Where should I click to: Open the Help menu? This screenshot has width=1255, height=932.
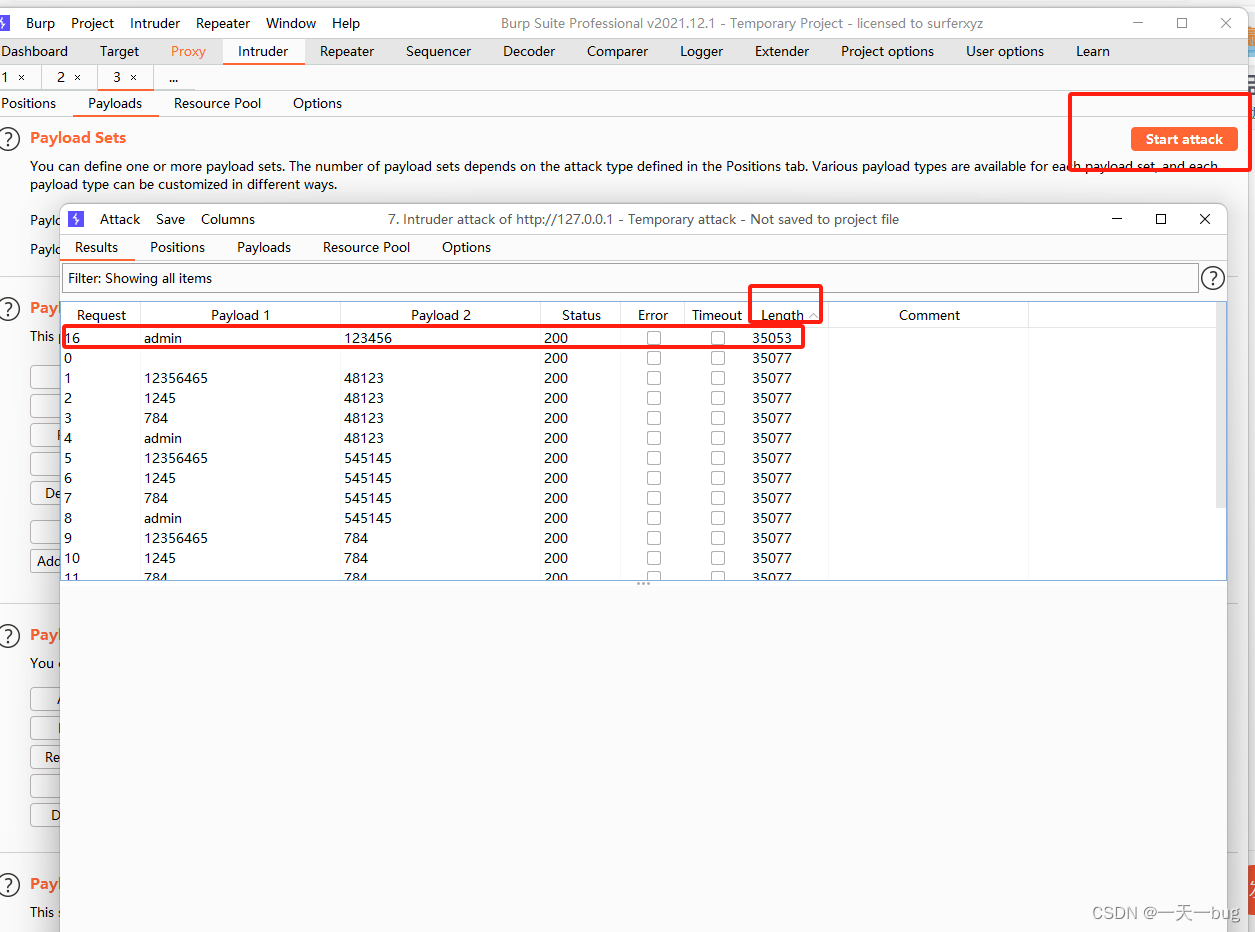346,23
